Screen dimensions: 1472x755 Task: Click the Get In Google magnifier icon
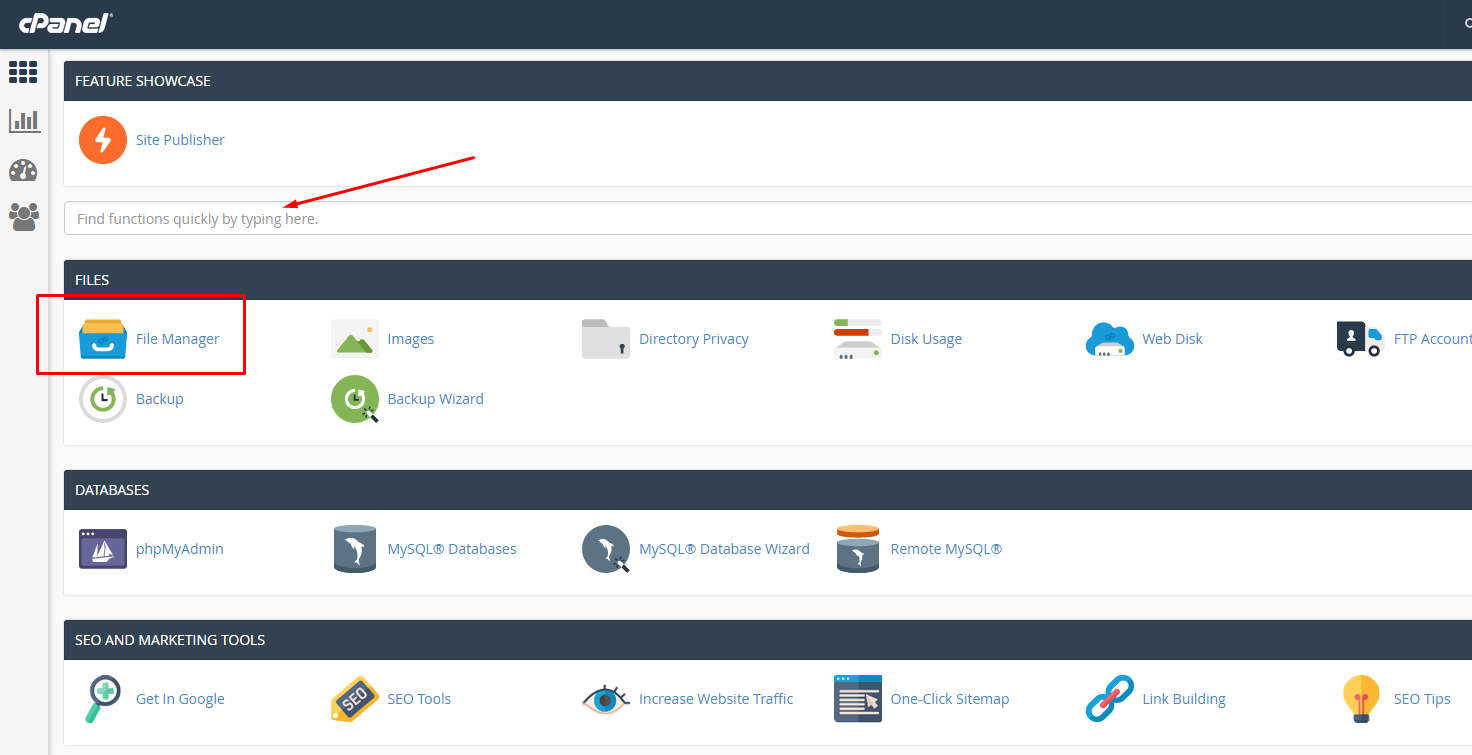coord(103,699)
